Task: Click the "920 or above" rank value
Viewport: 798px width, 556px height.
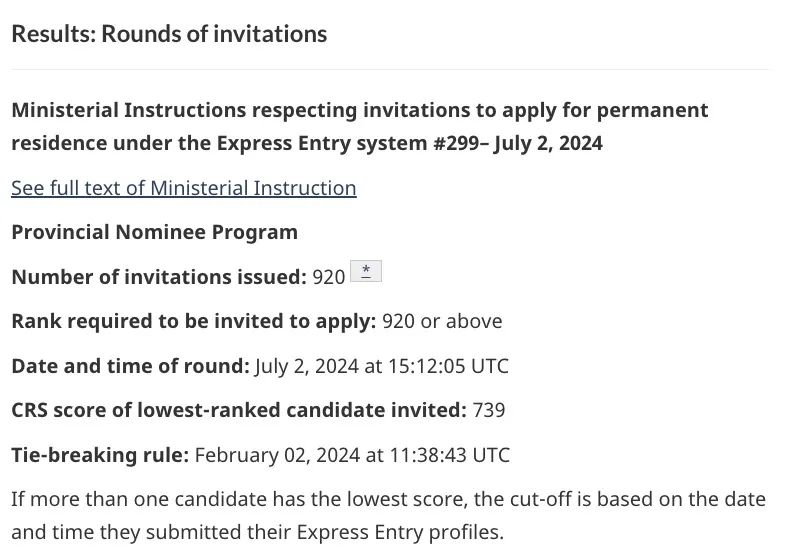Action: pos(442,321)
